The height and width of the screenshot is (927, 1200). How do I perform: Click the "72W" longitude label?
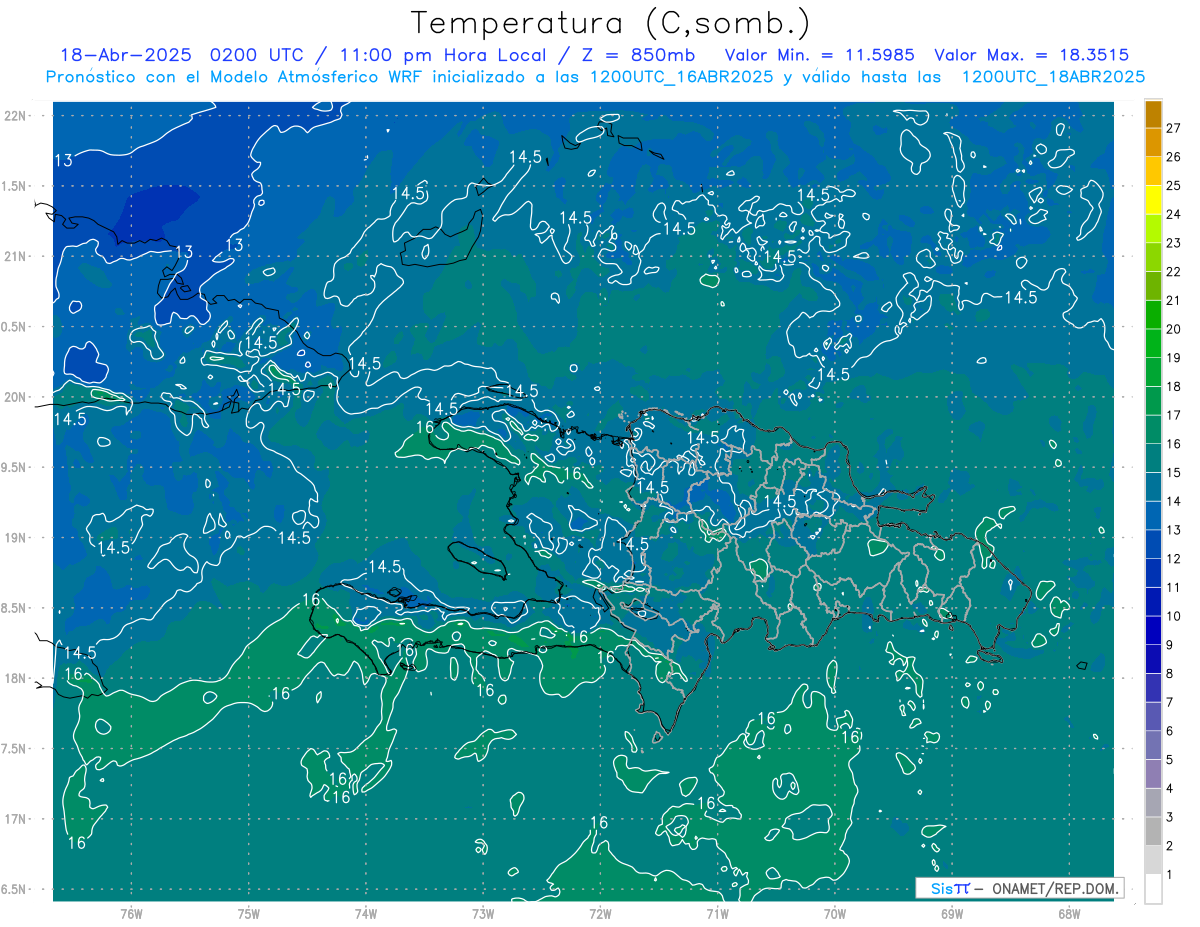(600, 914)
